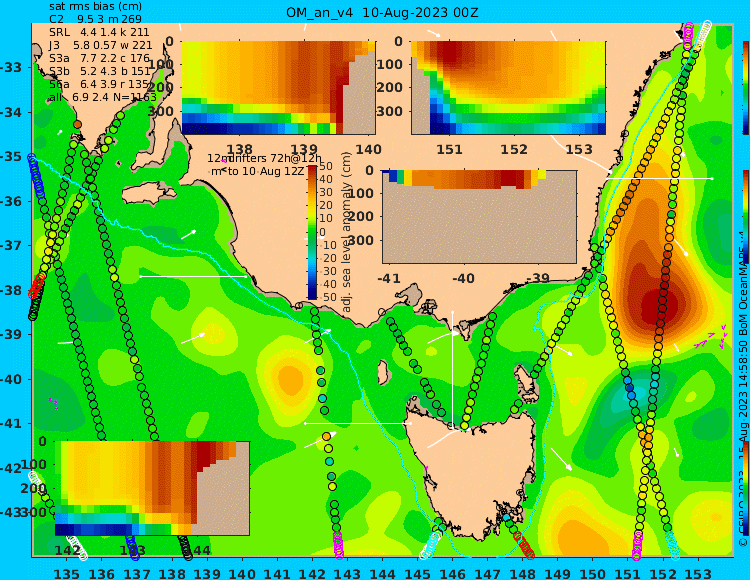Viewport: 750px width, 580px height.
Task: Select the C2 9.5 3 m 269 row
Action: click(x=96, y=19)
